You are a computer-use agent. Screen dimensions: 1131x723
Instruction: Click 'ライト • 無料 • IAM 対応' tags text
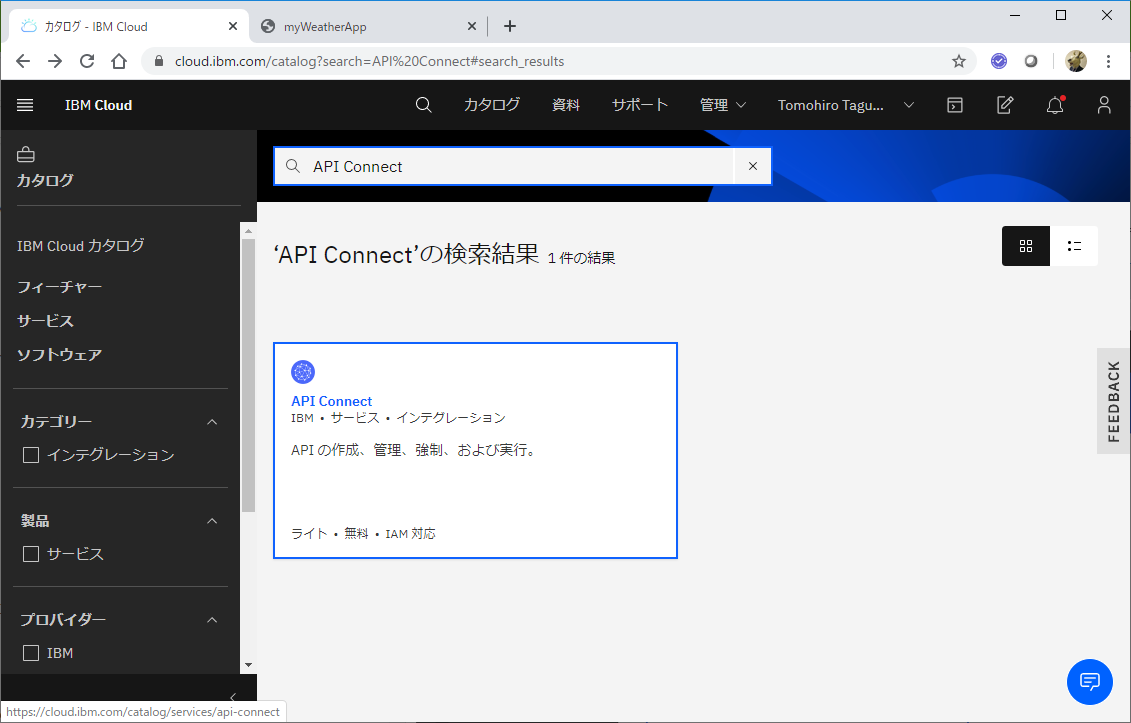coord(363,534)
